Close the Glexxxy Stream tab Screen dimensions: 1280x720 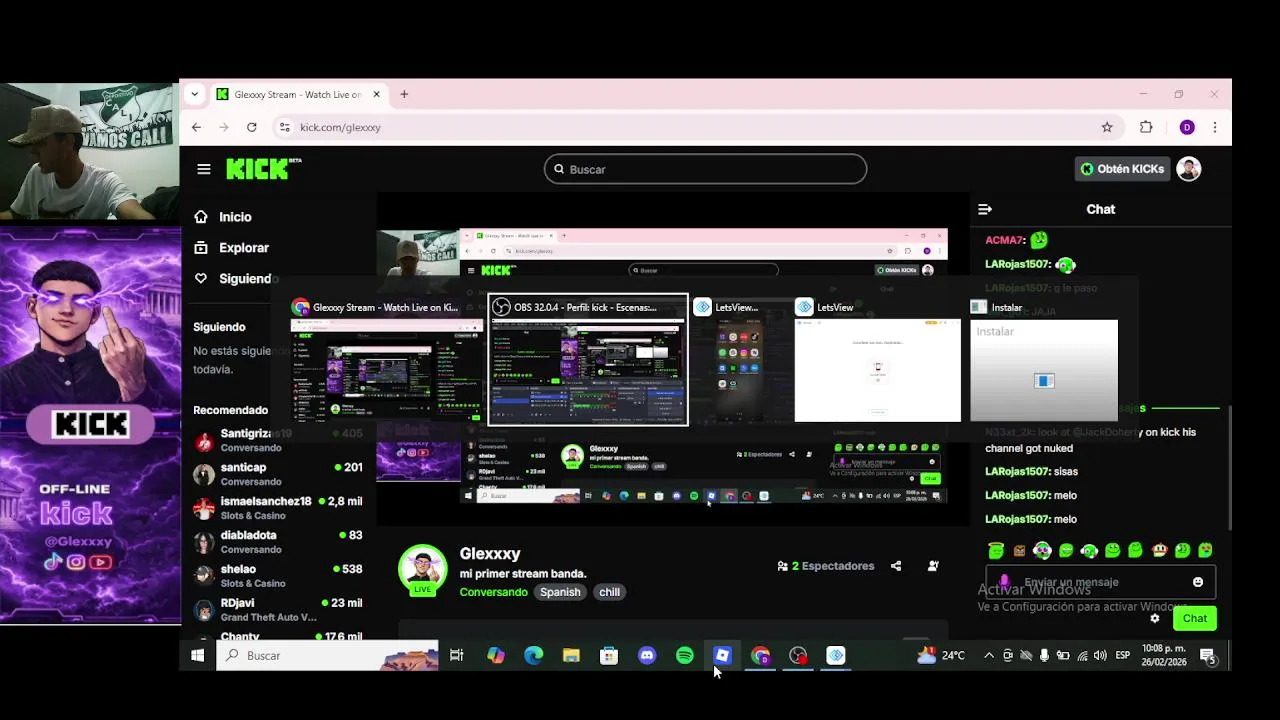coord(376,94)
